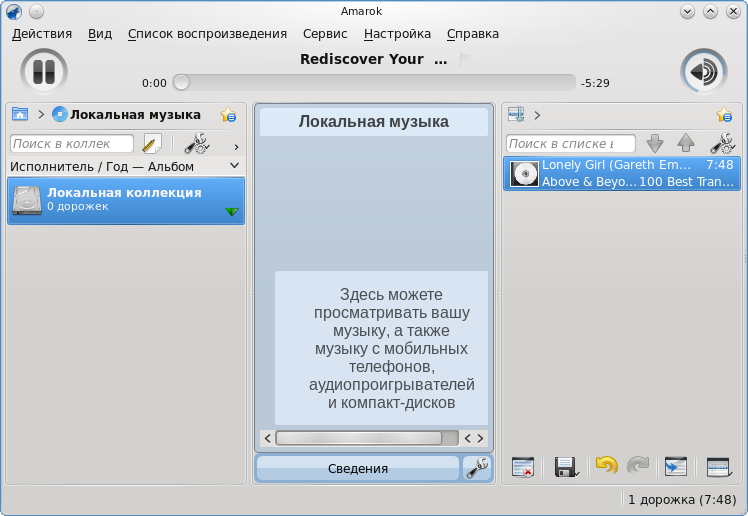Click the playlist search field
This screenshot has width=748, height=516.
pos(571,144)
